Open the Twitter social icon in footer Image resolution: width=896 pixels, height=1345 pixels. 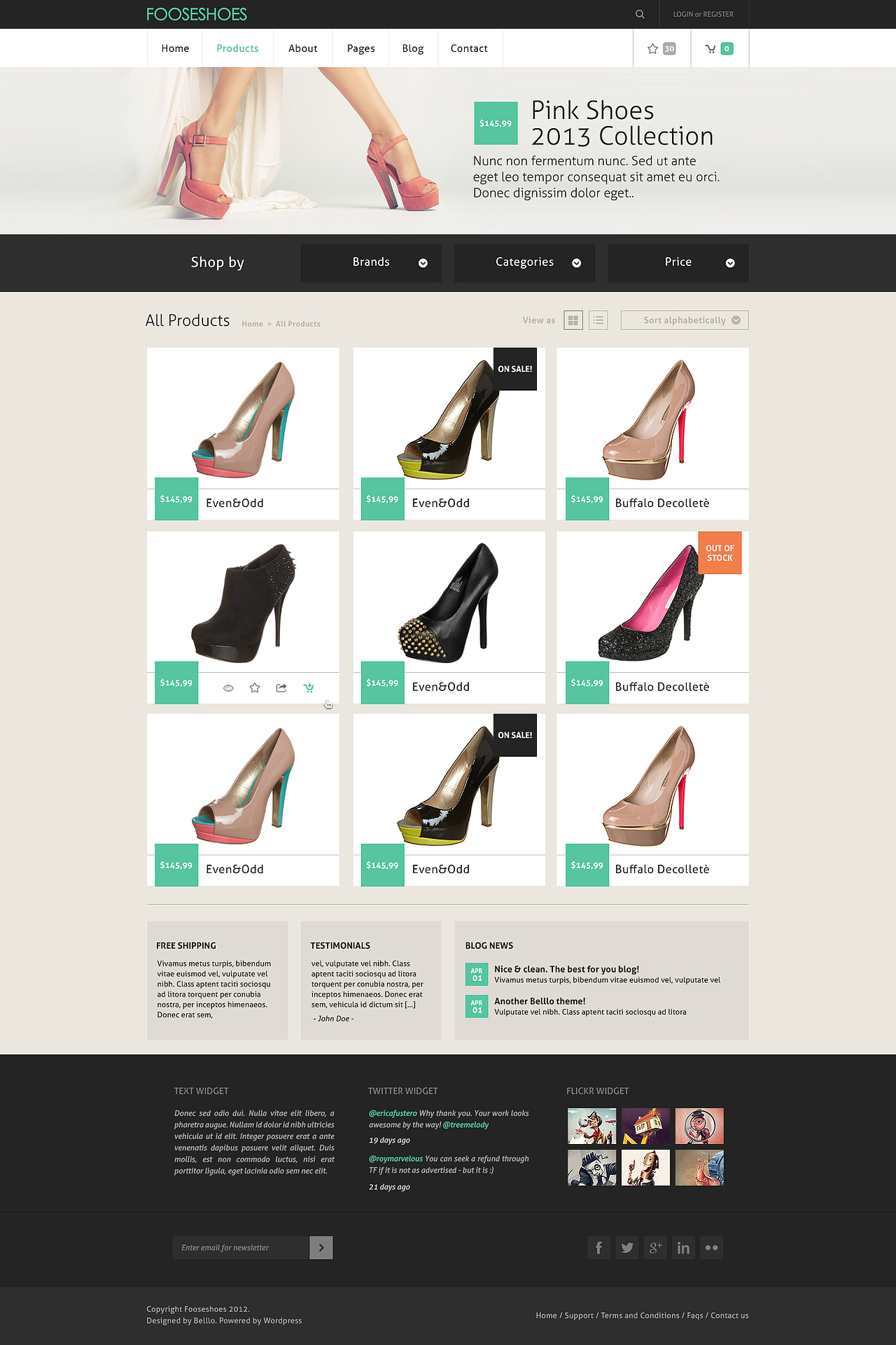pyautogui.click(x=627, y=1248)
